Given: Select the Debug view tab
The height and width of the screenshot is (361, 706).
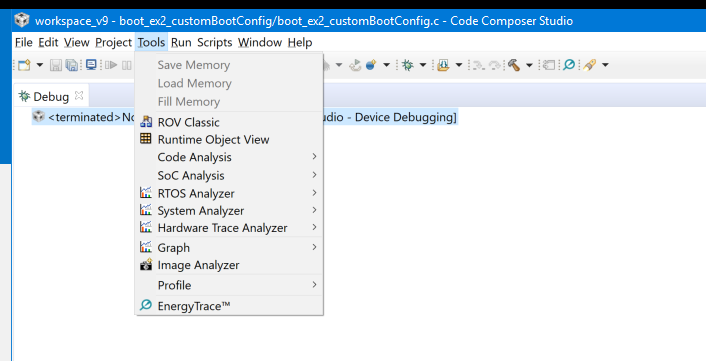Looking at the screenshot, I should (x=51, y=96).
